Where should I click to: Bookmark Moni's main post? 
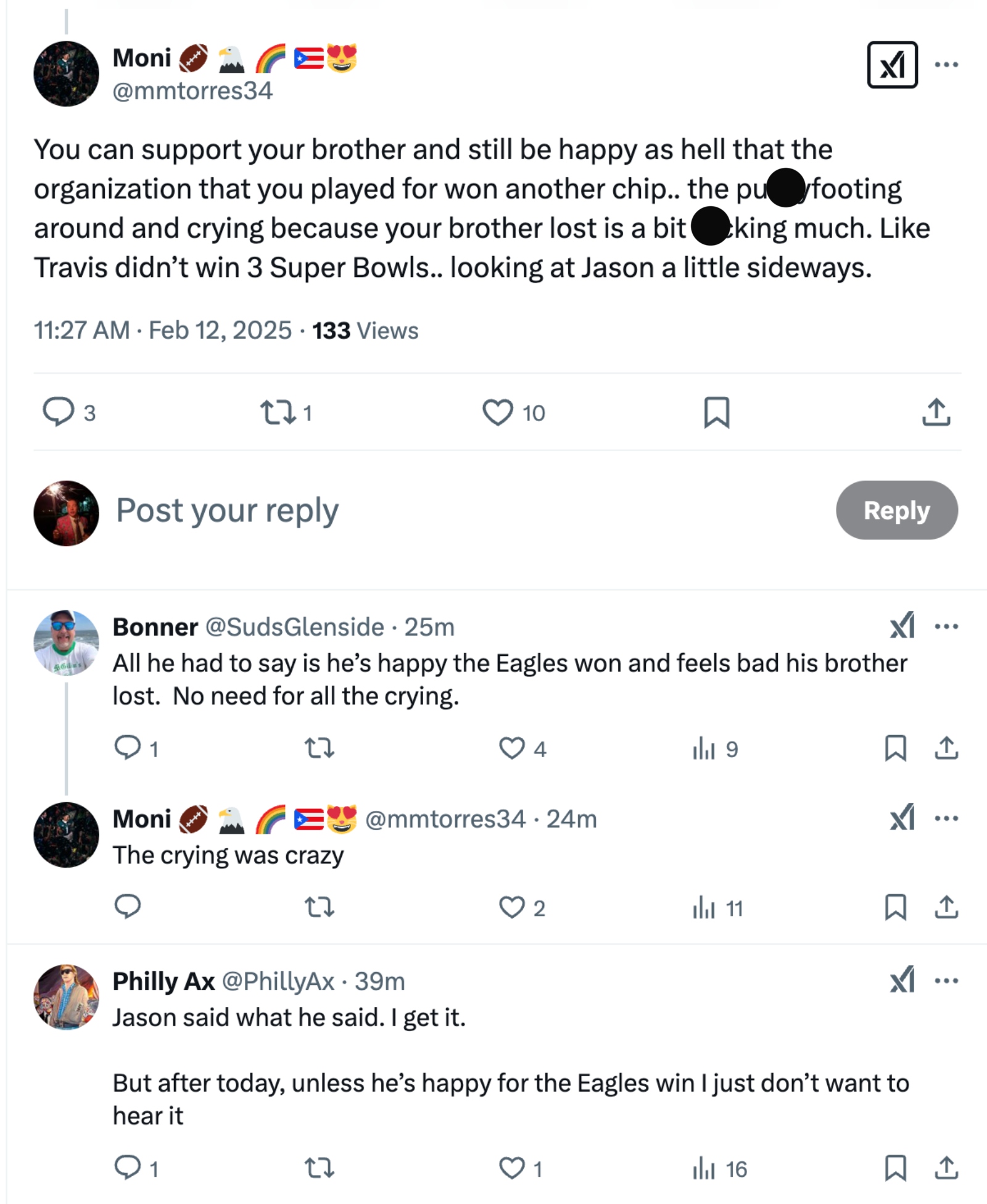pos(716,412)
